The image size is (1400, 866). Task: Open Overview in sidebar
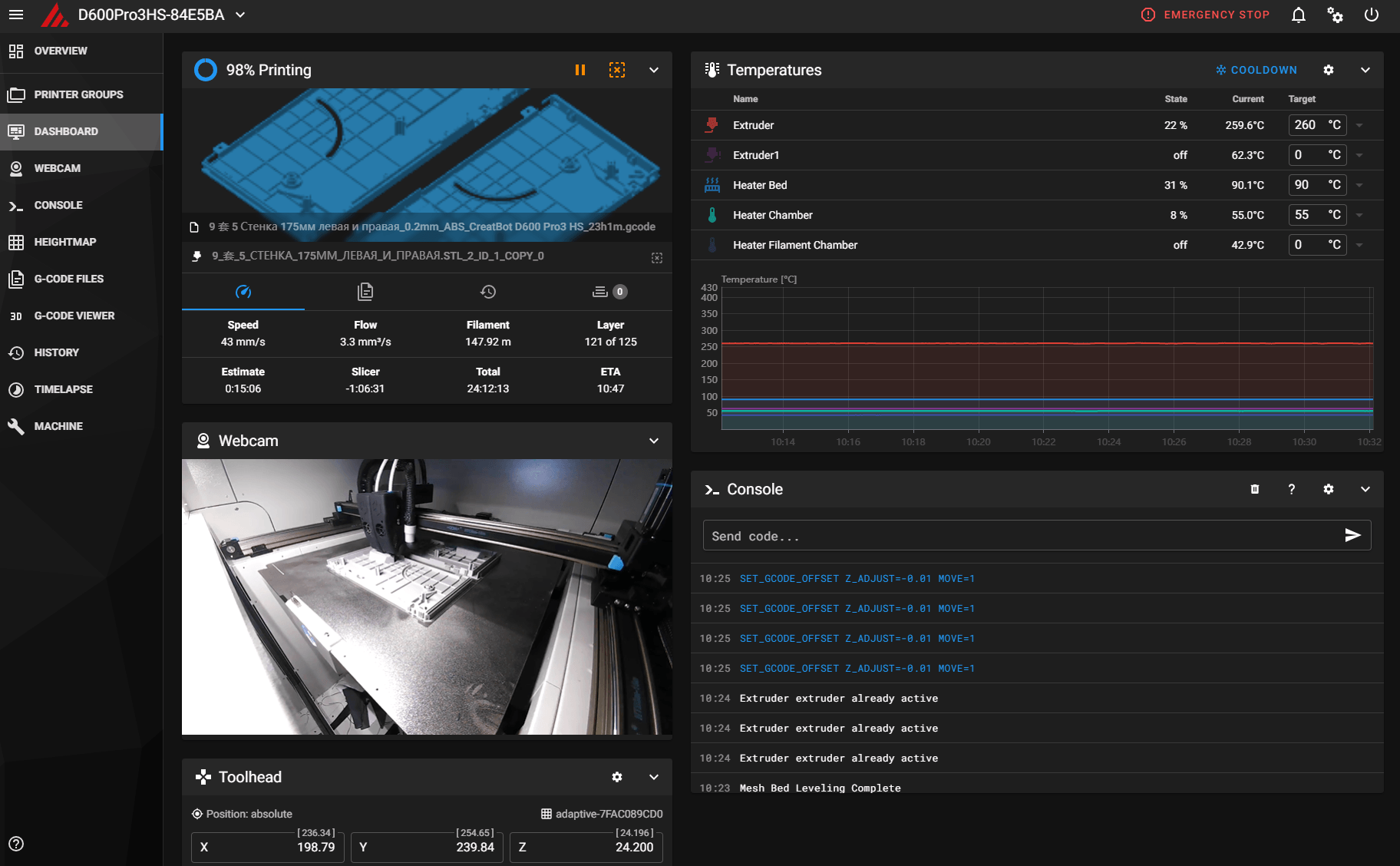pos(81,51)
